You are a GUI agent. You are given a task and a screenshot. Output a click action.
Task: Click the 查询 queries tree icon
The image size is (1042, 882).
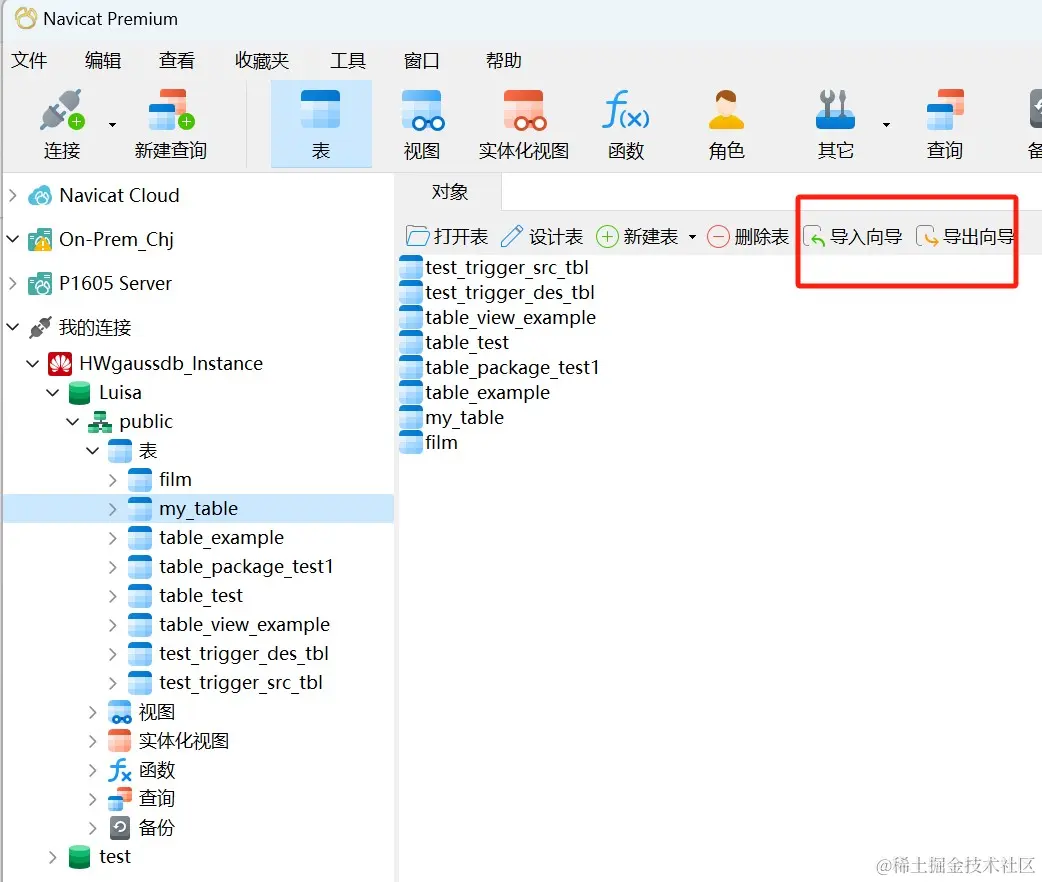120,798
